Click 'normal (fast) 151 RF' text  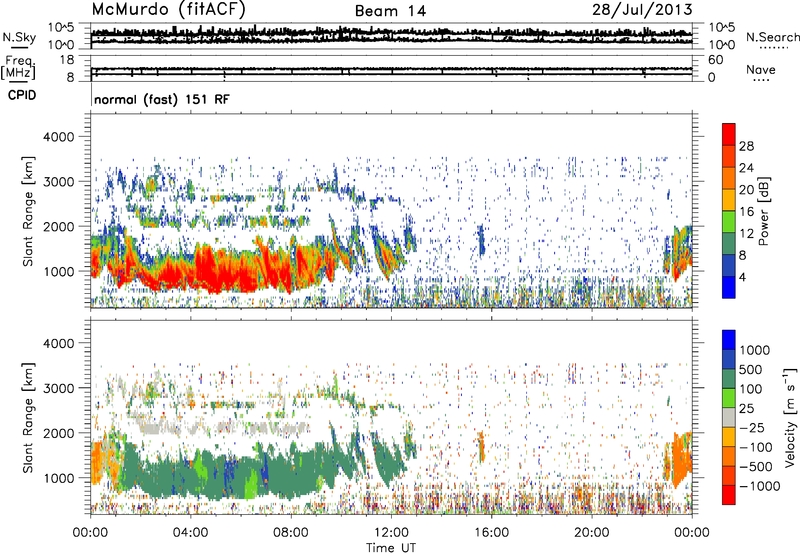[x=162, y=99]
